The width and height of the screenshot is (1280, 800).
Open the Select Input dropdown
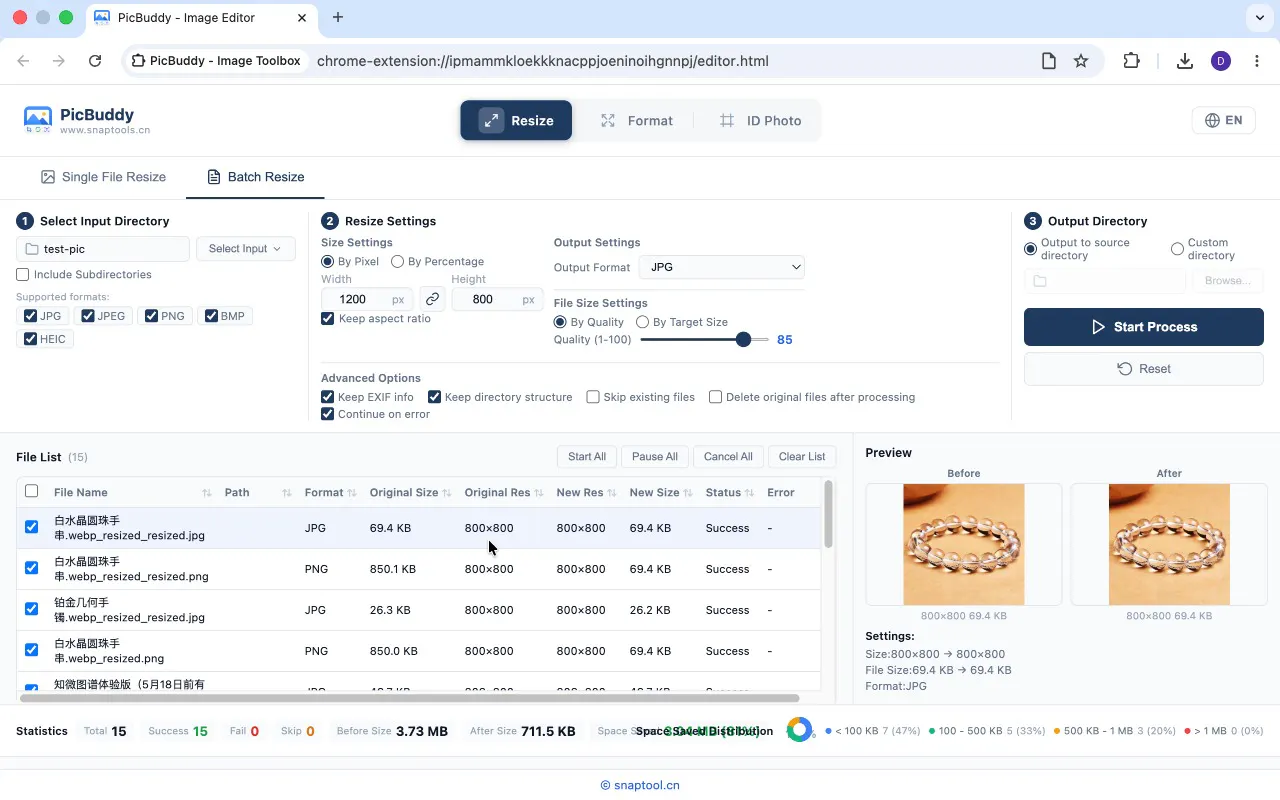pyautogui.click(x=245, y=249)
